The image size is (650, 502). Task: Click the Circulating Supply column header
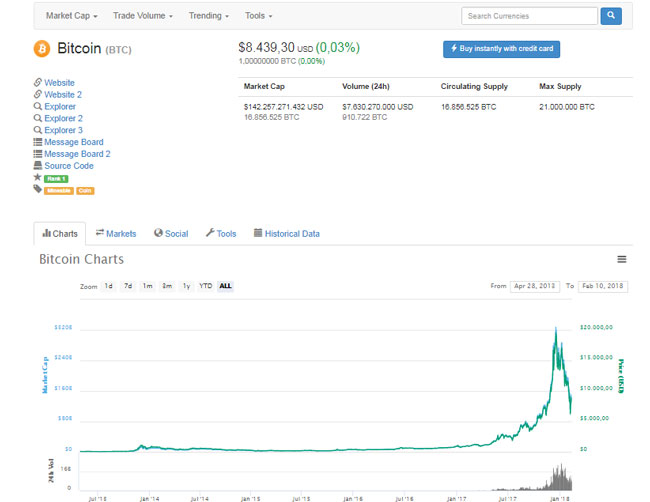[x=474, y=86]
